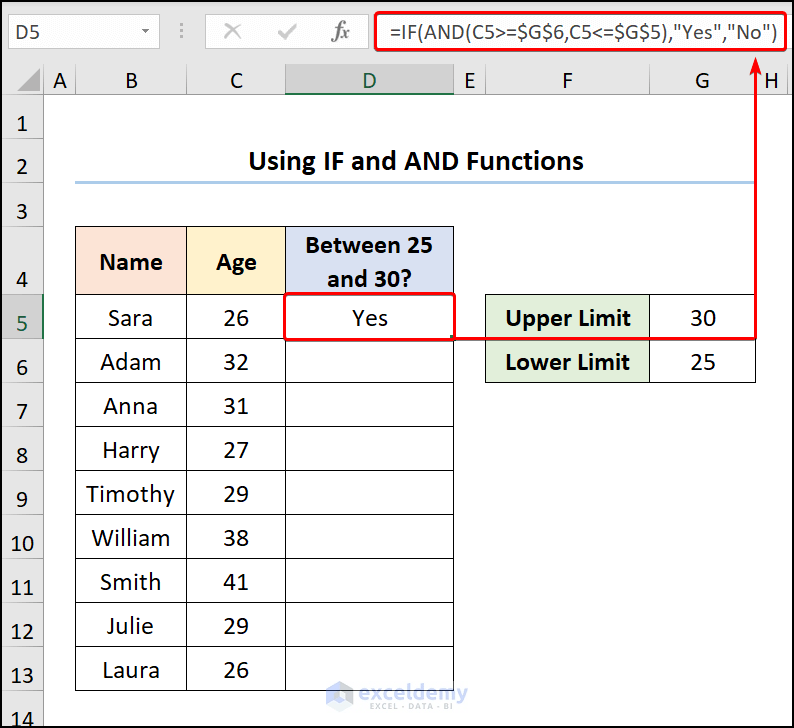Click the Select All corner triangle
The image size is (794, 728).
click(28, 80)
